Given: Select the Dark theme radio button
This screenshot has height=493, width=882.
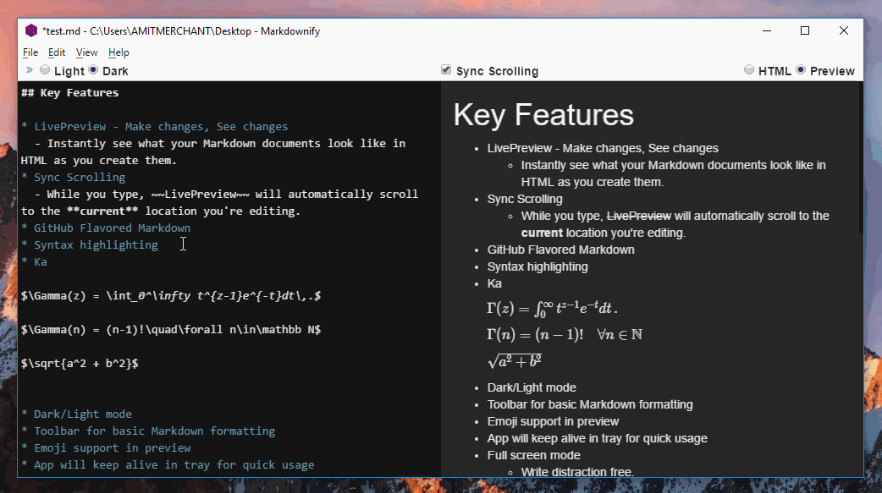Looking at the screenshot, I should [93, 70].
